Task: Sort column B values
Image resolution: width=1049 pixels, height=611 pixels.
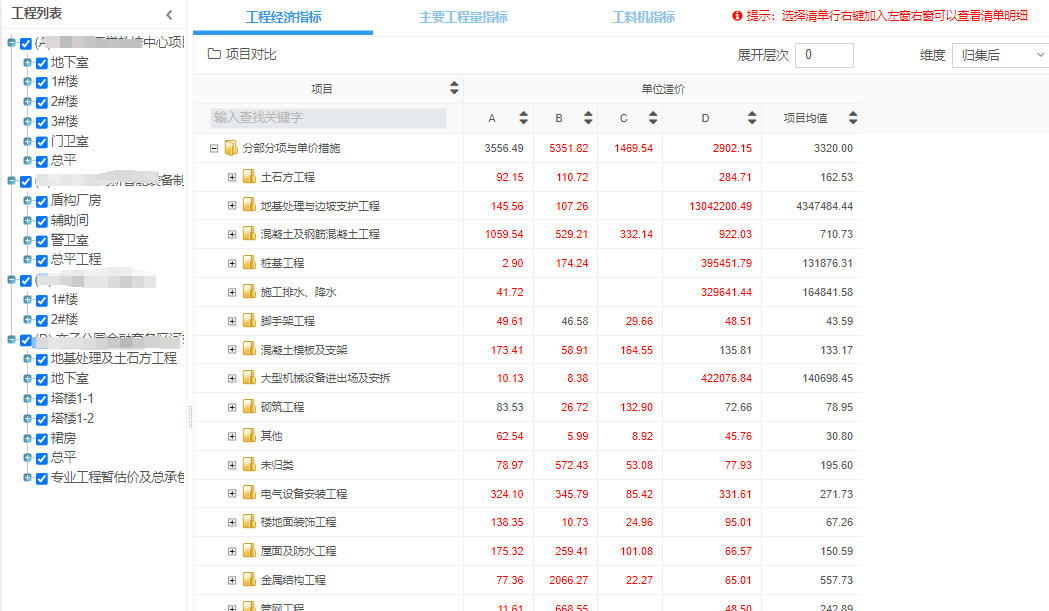Action: 588,118
